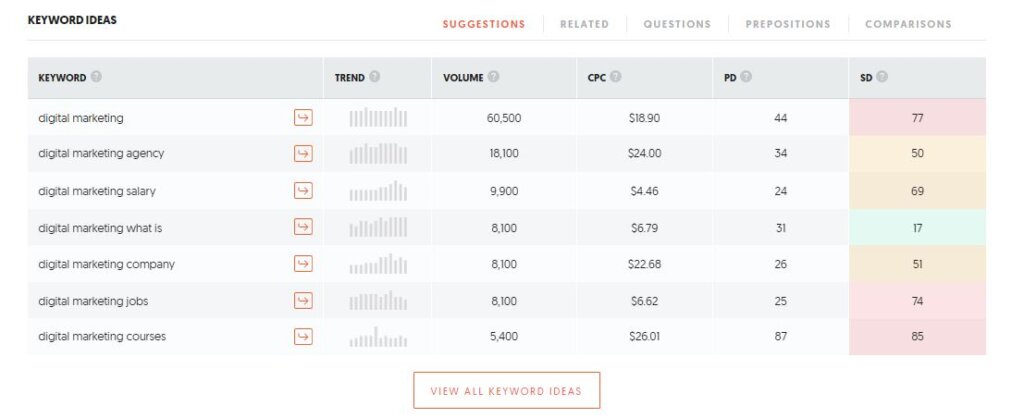
Task: Open arrow icon for digital marketing keyword
Action: [303, 118]
